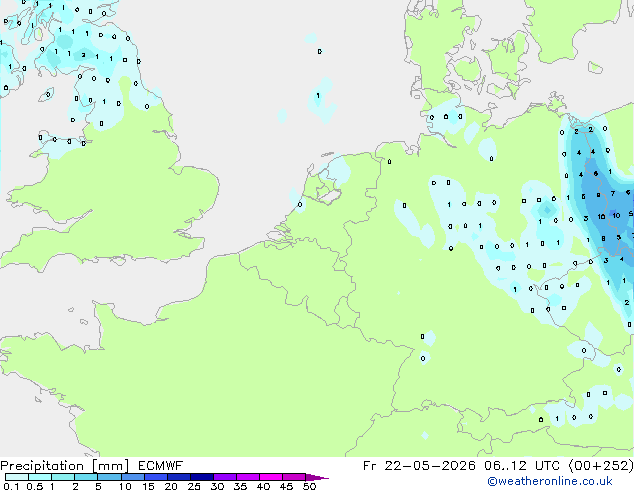
Task: Select the legend label '25'
Action: point(194,486)
